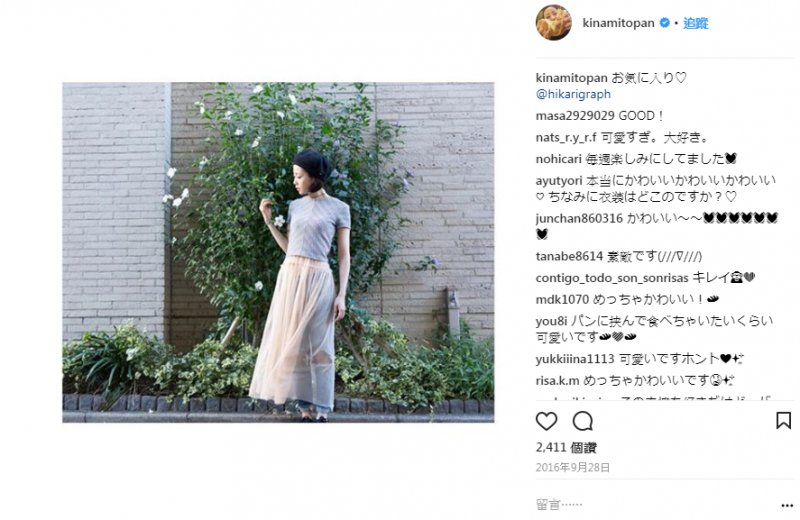Click the blue verified badge
The height and width of the screenshot is (520, 800).
pyautogui.click(x=664, y=23)
